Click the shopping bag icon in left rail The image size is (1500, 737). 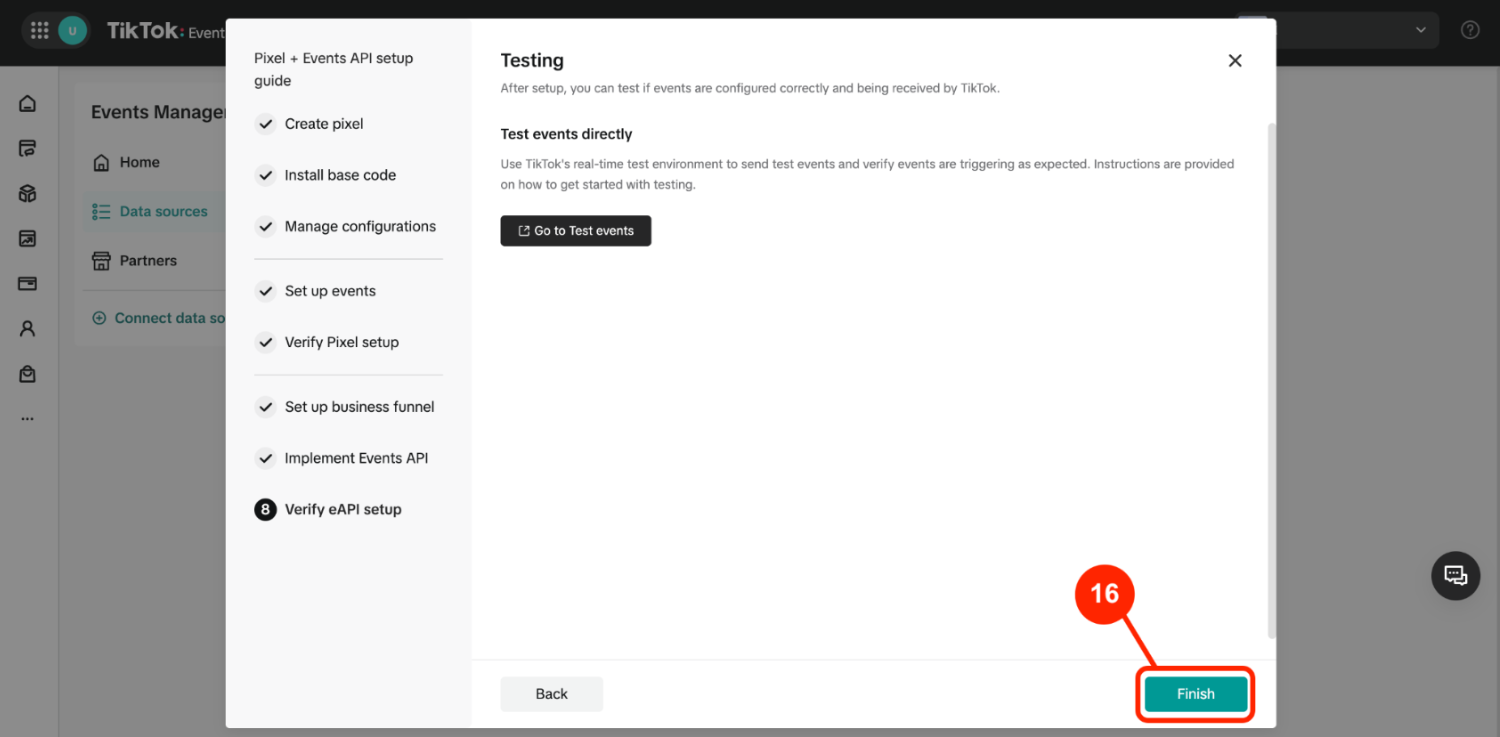tap(28, 374)
